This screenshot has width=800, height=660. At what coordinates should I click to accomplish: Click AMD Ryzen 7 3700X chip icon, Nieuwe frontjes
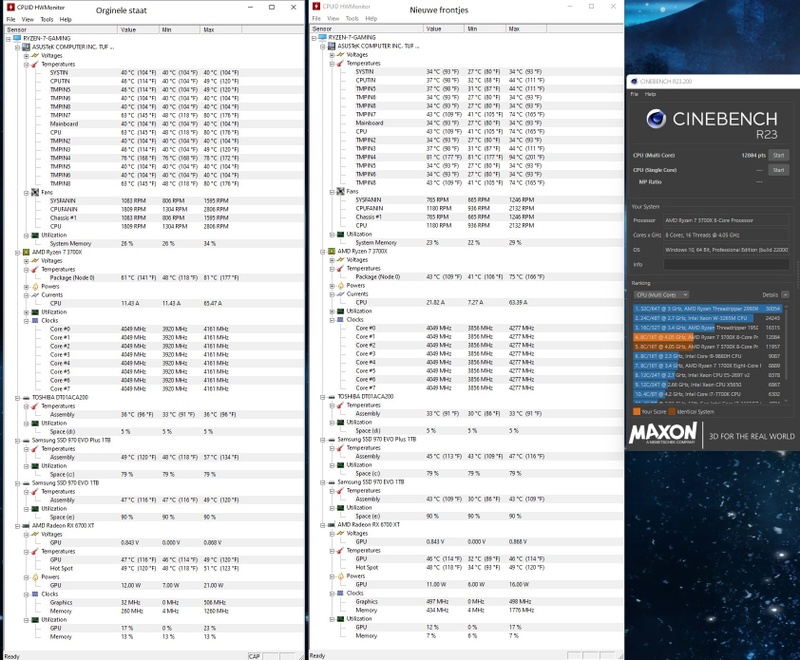coord(332,251)
